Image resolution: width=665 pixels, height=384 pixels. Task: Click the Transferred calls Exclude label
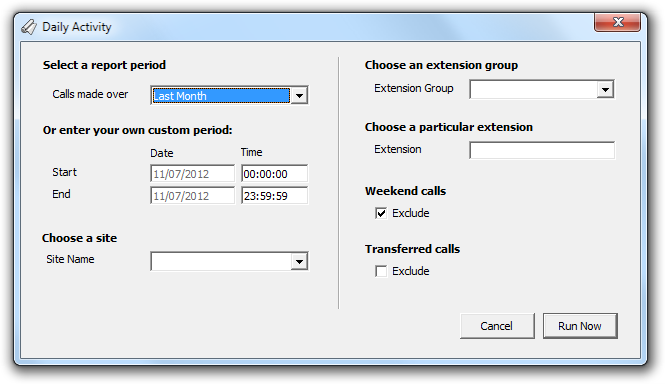(411, 271)
